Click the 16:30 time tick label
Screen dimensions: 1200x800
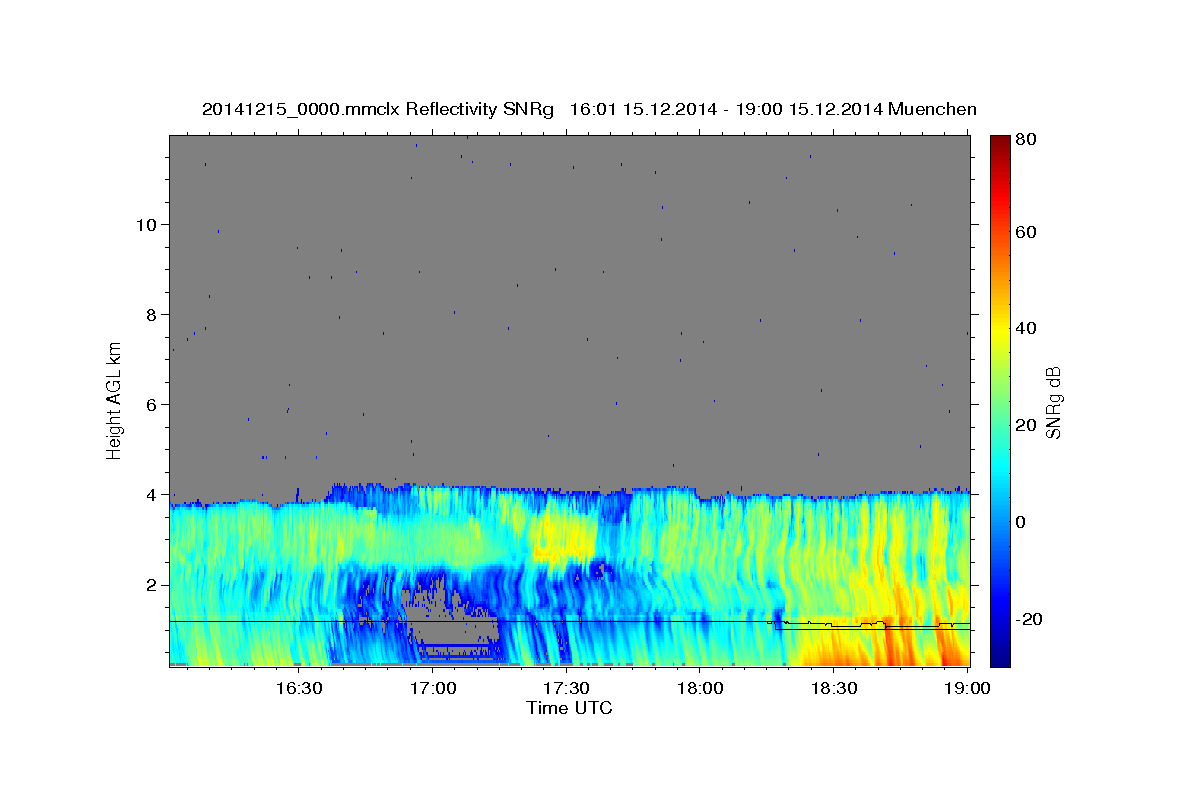click(298, 688)
